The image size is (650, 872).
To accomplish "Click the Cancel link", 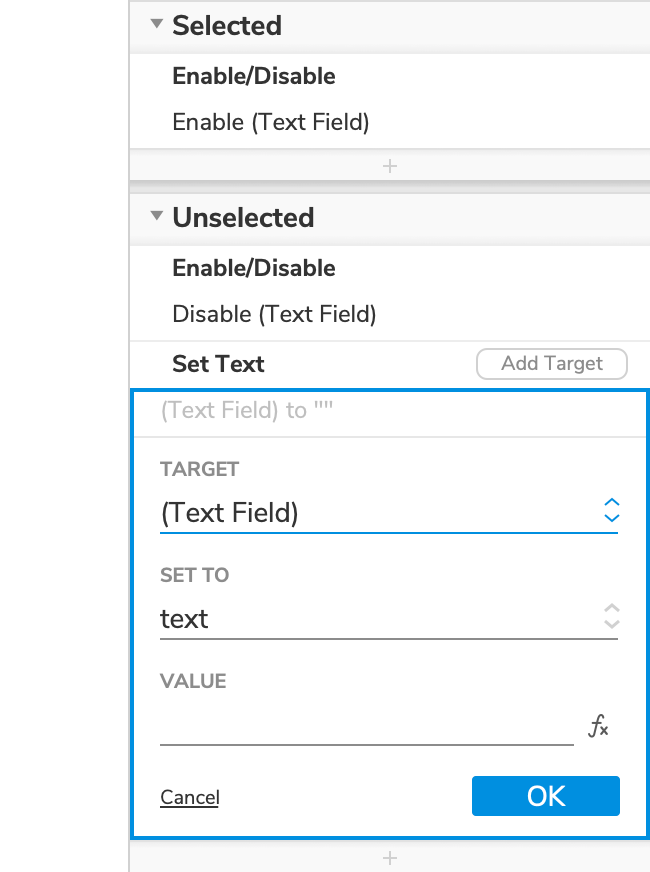I will pos(190,797).
